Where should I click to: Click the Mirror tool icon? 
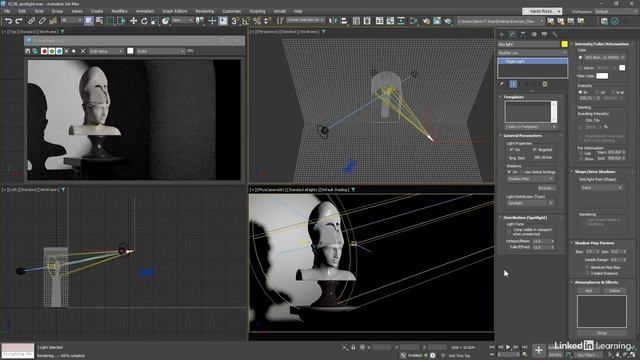point(333,21)
